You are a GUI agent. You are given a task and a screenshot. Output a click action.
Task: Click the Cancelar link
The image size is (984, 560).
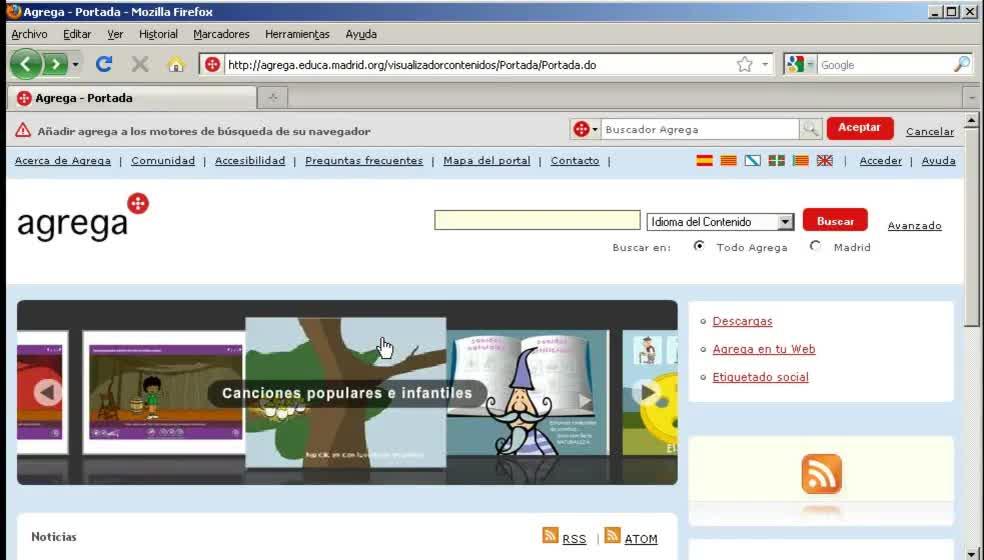pyautogui.click(x=929, y=131)
